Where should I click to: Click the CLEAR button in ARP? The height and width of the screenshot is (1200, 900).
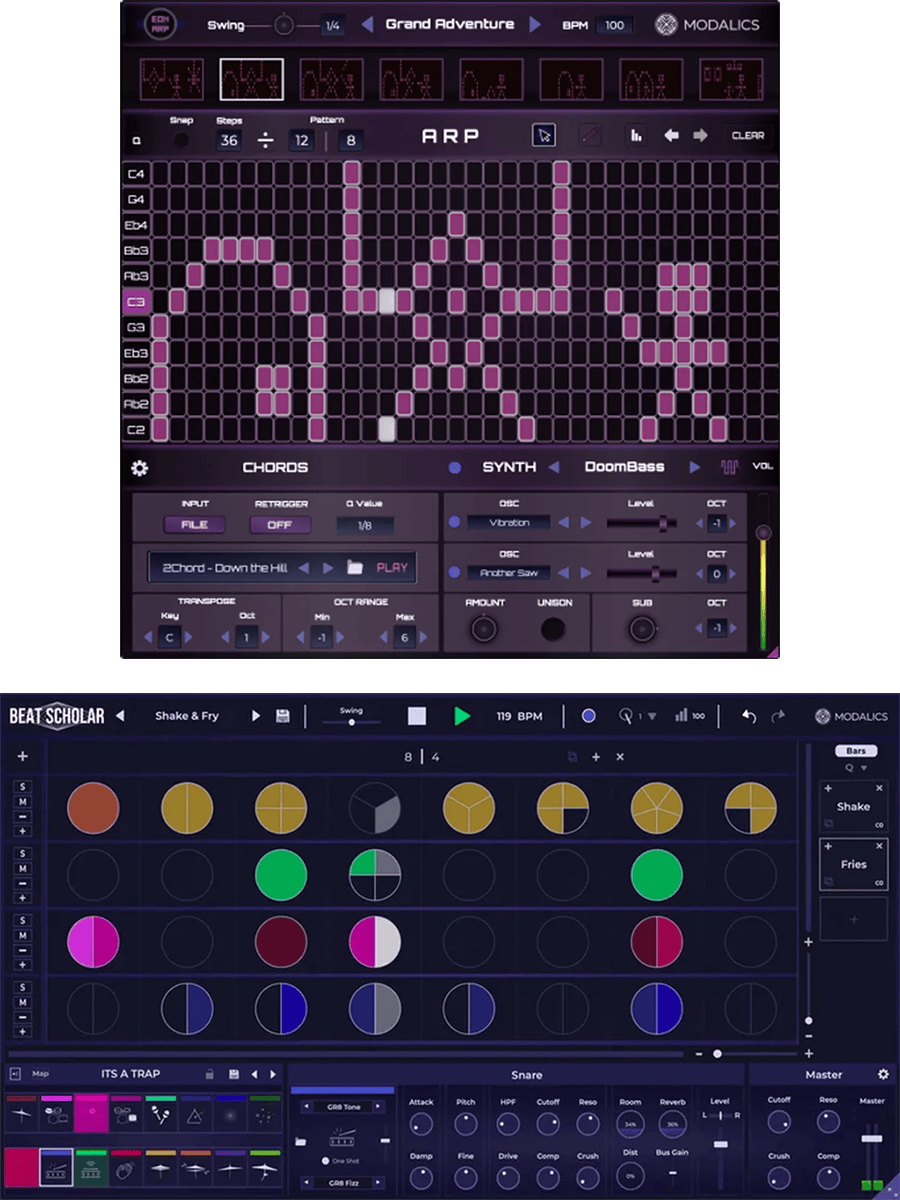[x=748, y=136]
